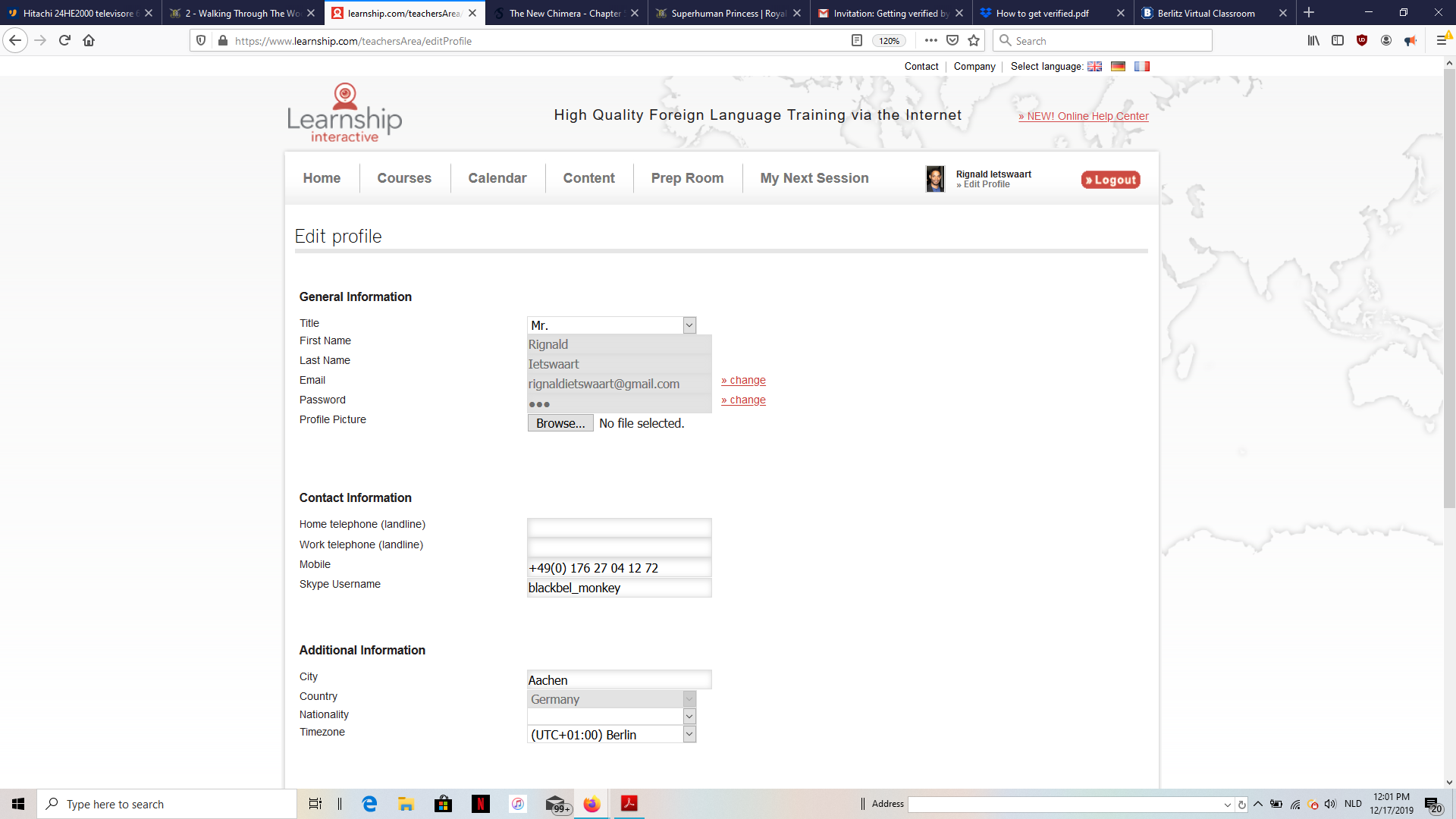Toggle Reader View icon in address bar

pyautogui.click(x=857, y=41)
